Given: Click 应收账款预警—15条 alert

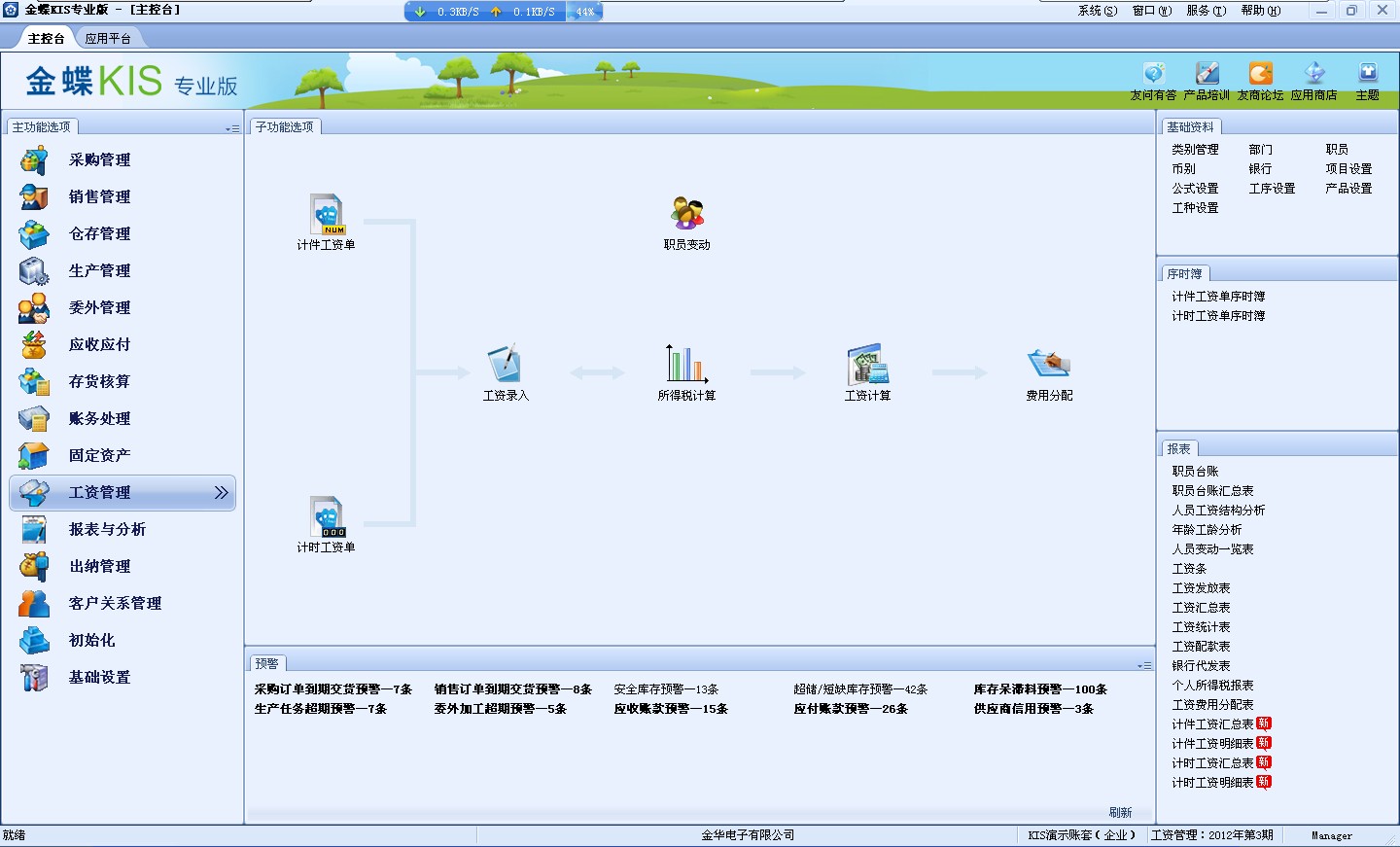Looking at the screenshot, I should pos(671,709).
